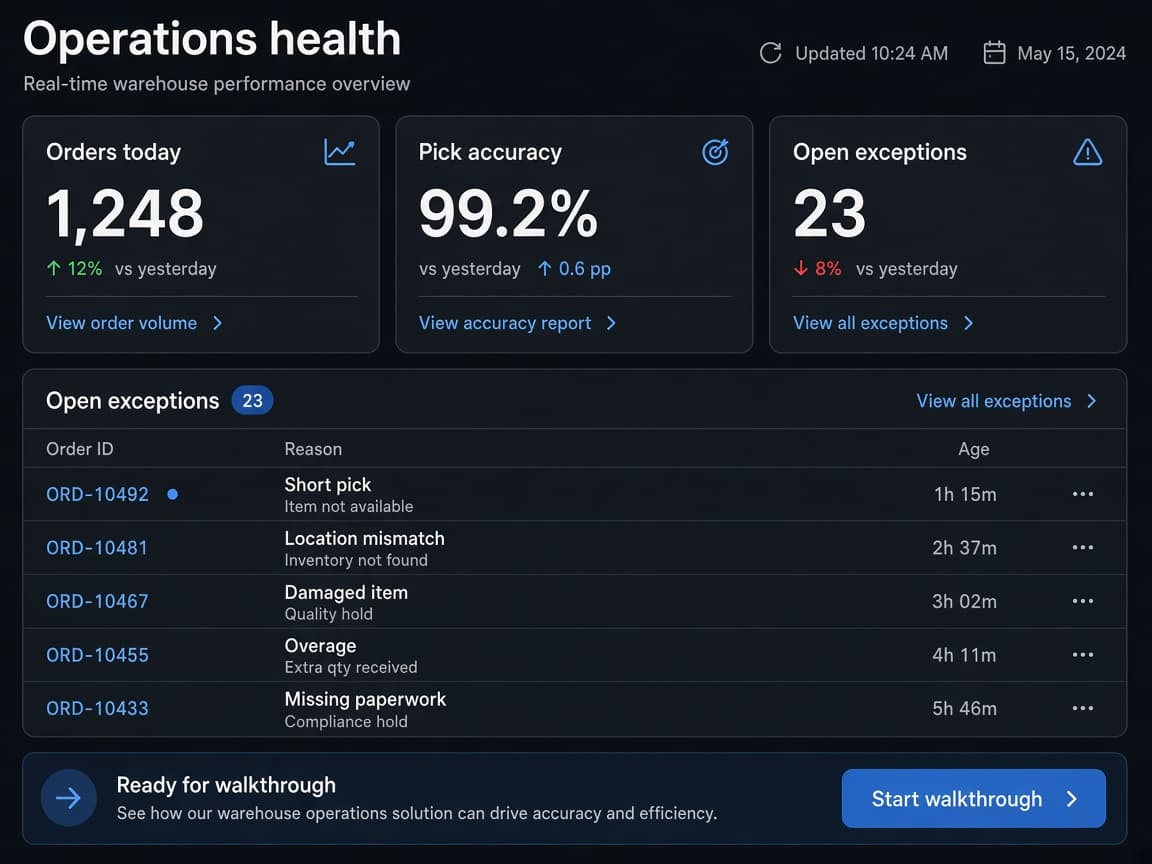This screenshot has width=1152, height=864.
Task: Click the Operations health page title
Action: 212,39
